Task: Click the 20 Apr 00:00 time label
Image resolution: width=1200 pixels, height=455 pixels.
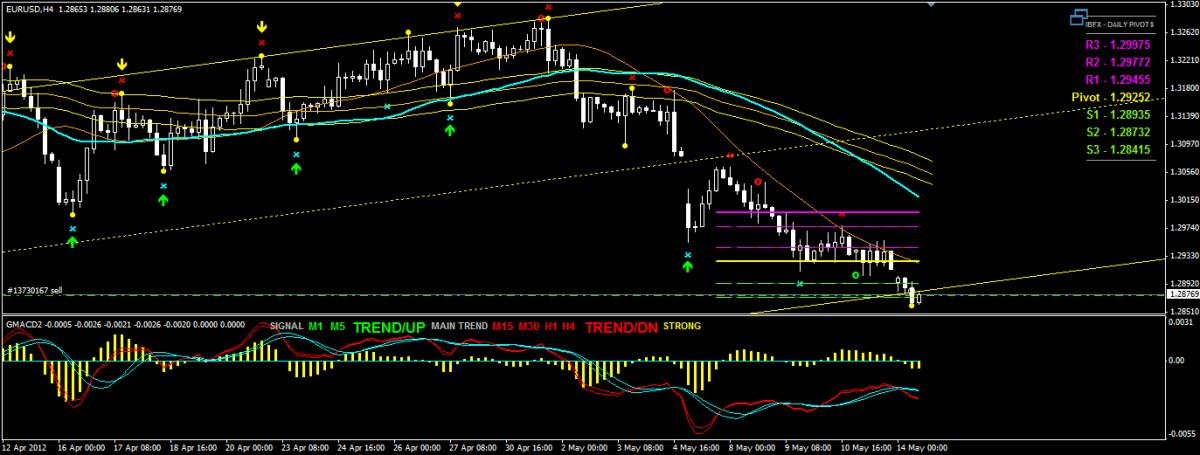Action: 250,448
